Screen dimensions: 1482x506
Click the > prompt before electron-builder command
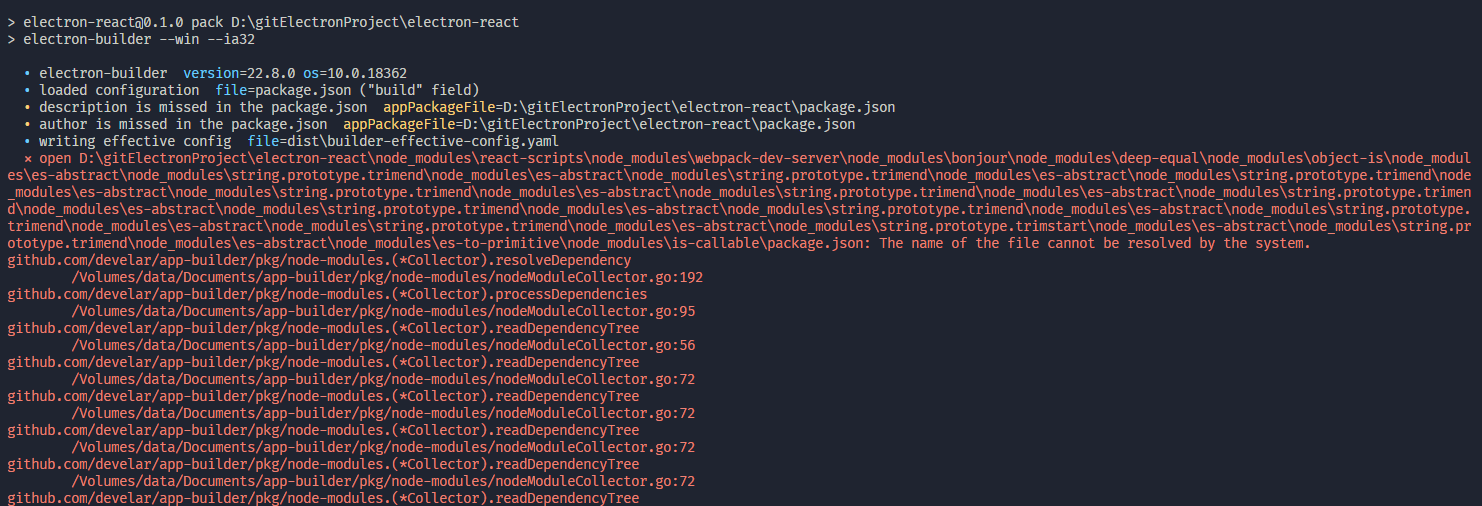pos(11,39)
